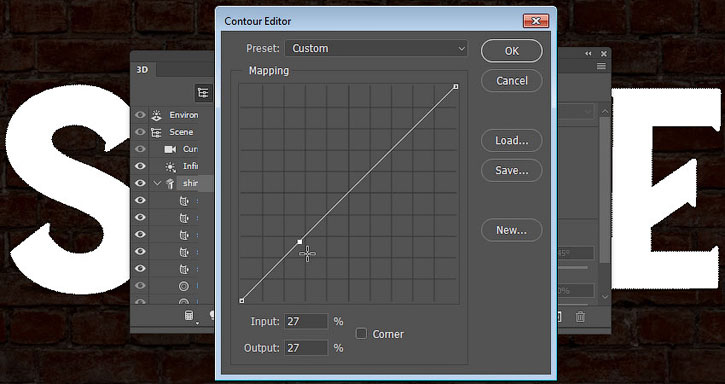Click the render calculator icon

pyautogui.click(x=189, y=316)
